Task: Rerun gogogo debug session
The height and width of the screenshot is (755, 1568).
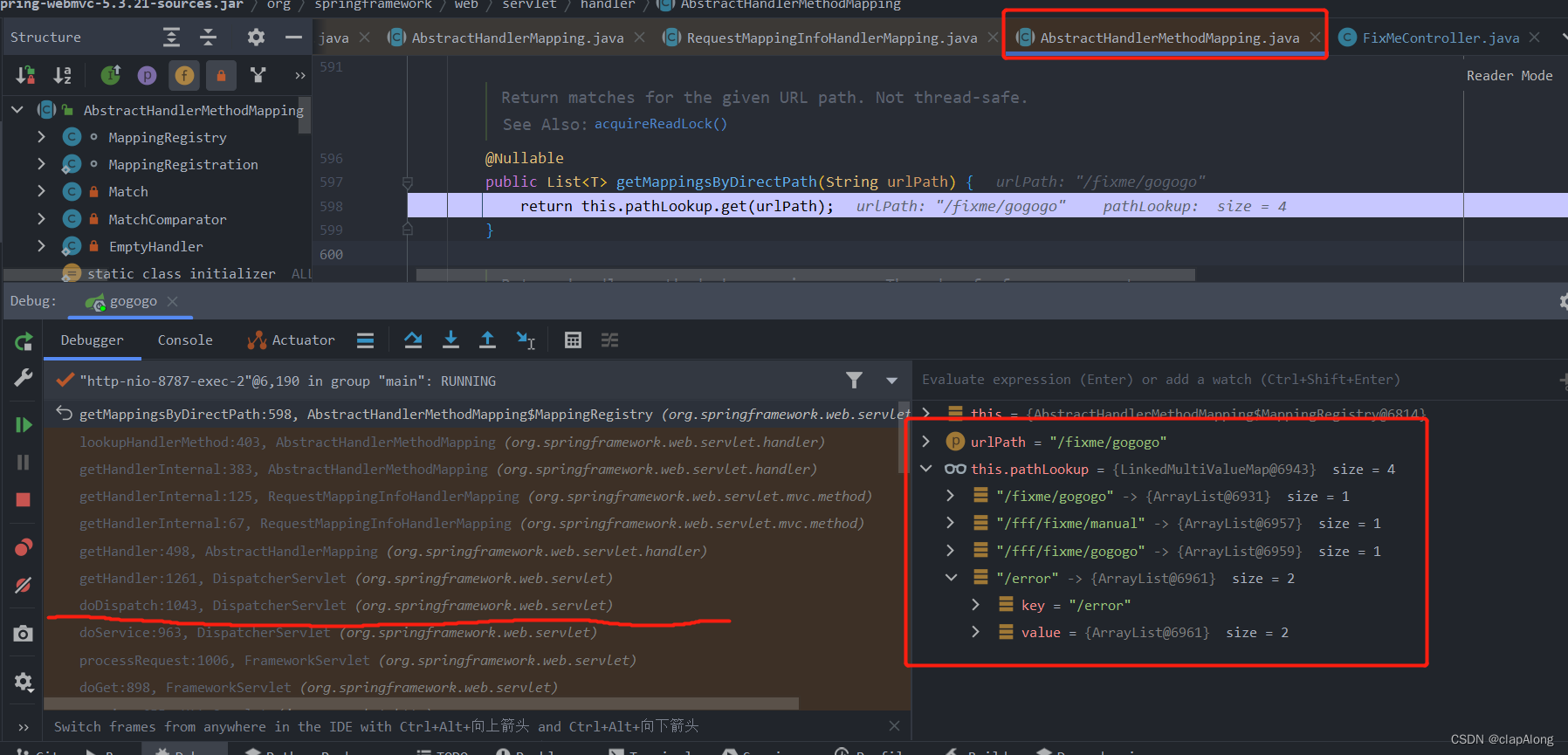Action: click(x=24, y=341)
